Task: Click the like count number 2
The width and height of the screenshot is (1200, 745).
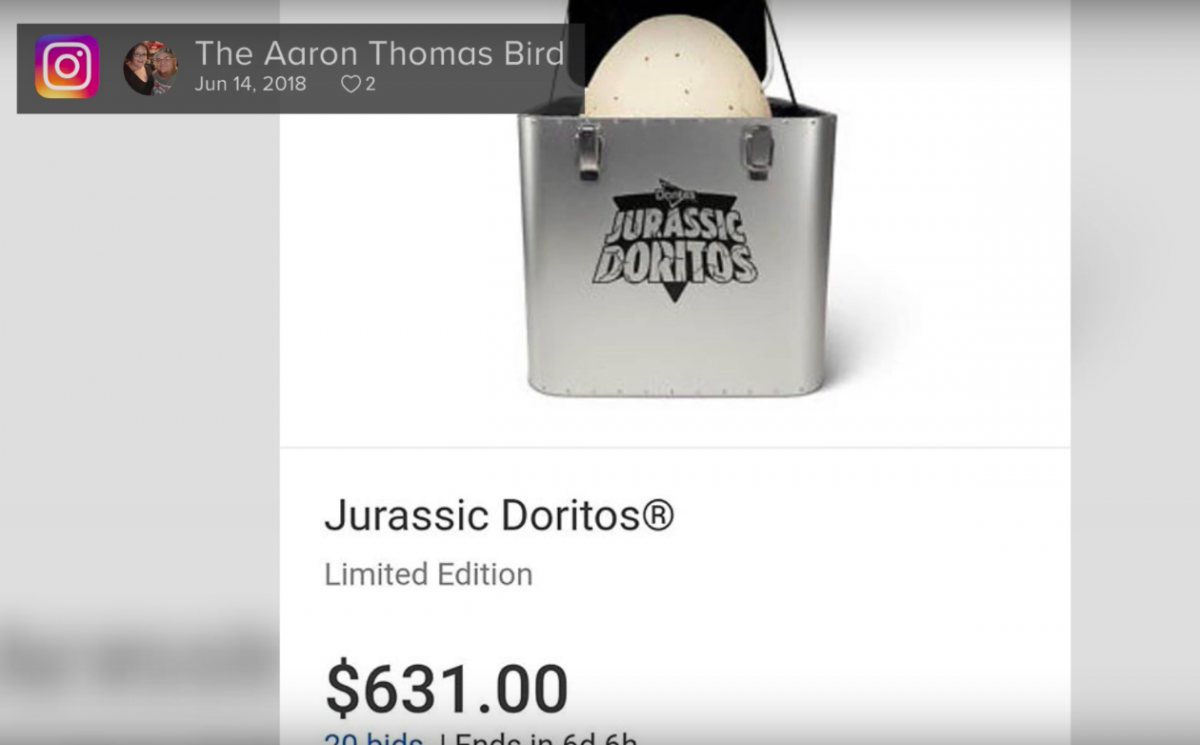Action: 370,85
